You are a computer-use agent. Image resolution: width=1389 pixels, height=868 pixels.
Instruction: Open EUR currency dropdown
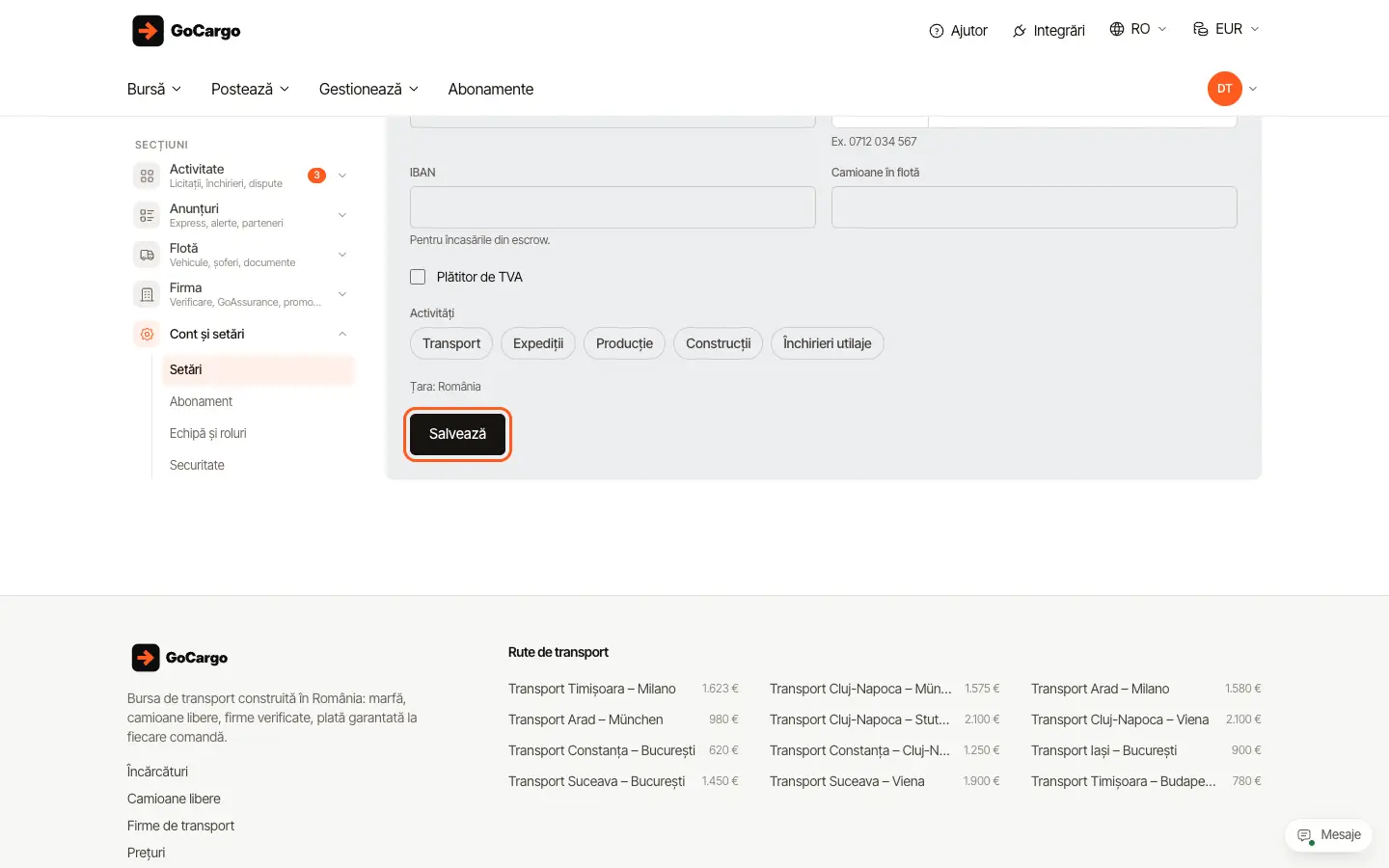[x=1226, y=29]
